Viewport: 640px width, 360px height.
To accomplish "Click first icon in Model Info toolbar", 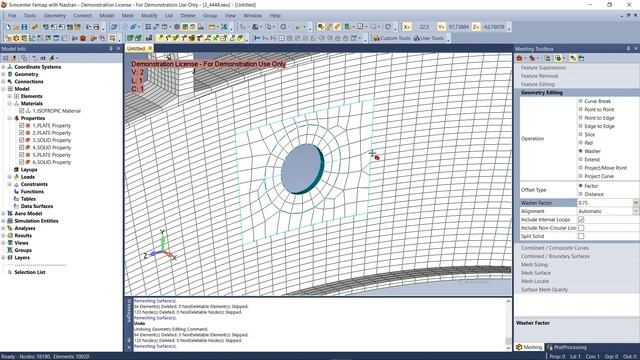I will pos(6,58).
